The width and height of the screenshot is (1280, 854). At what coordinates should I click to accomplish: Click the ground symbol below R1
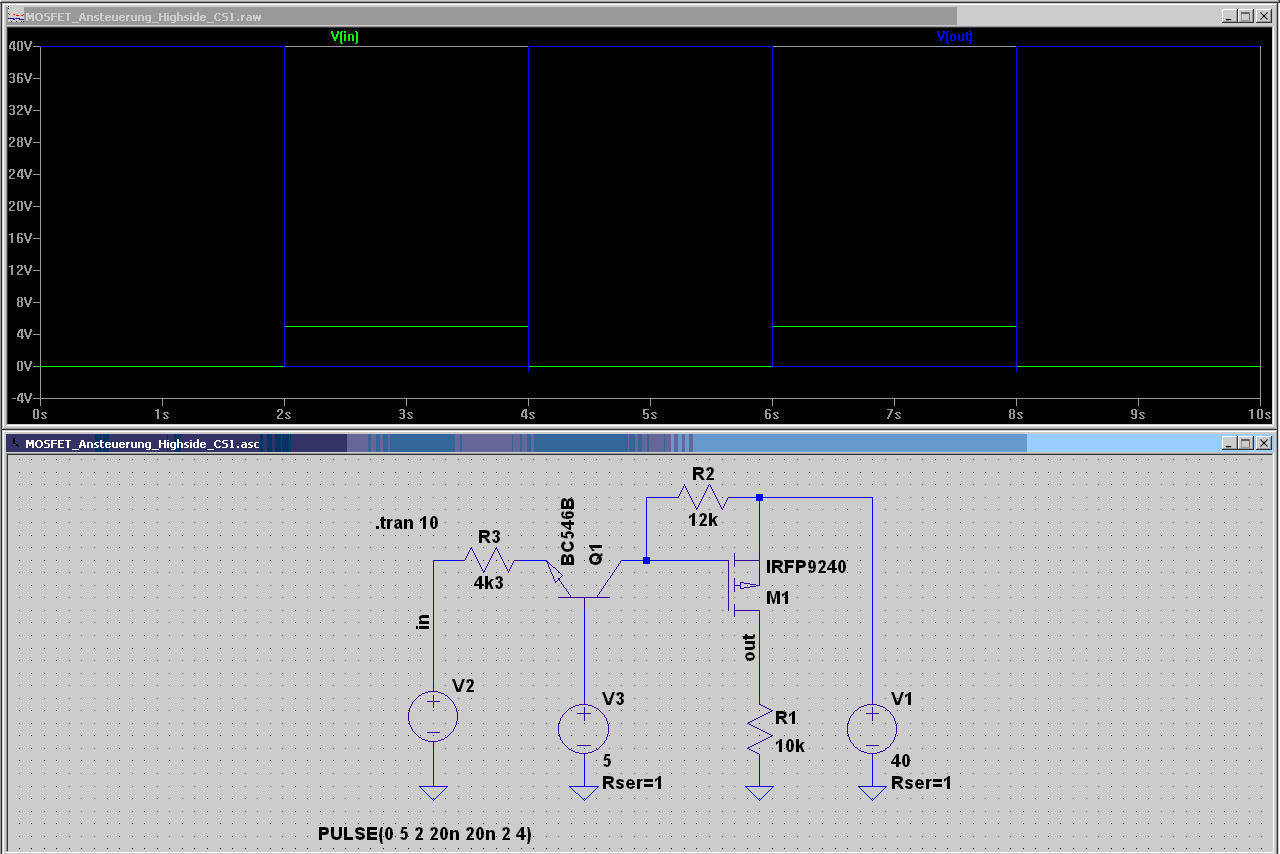click(760, 793)
